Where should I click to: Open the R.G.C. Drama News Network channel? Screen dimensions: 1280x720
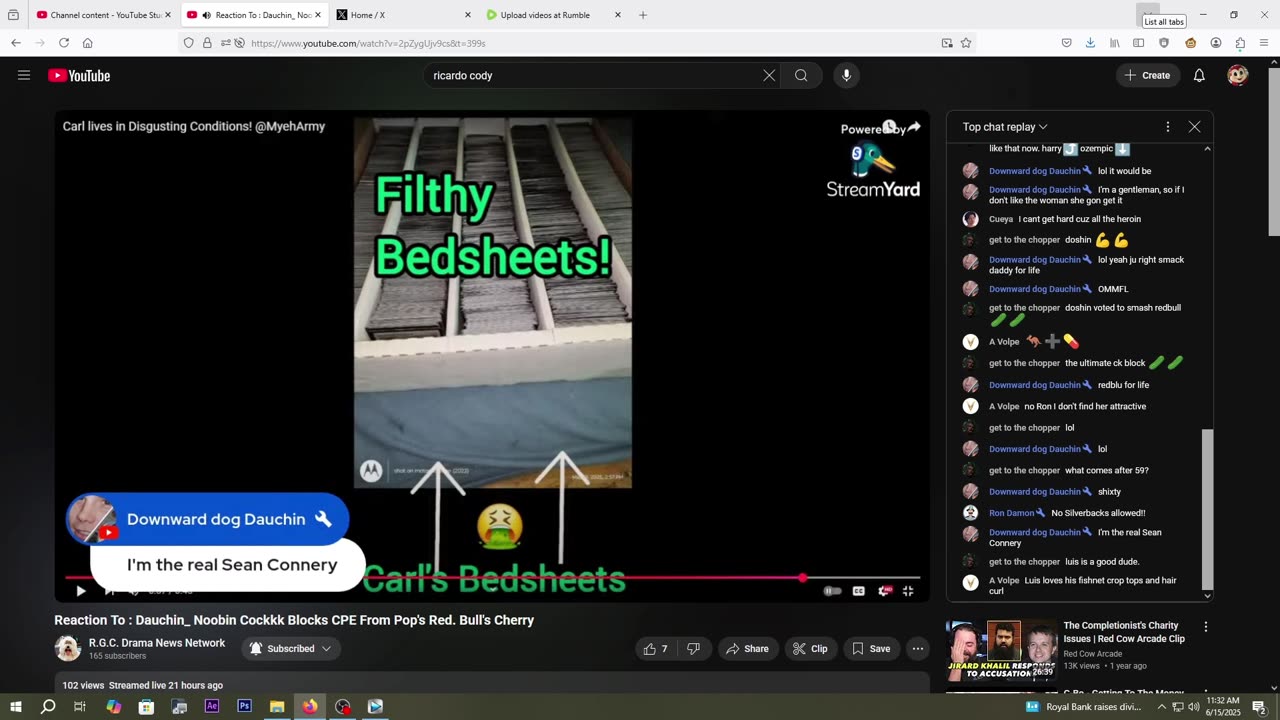click(x=157, y=643)
